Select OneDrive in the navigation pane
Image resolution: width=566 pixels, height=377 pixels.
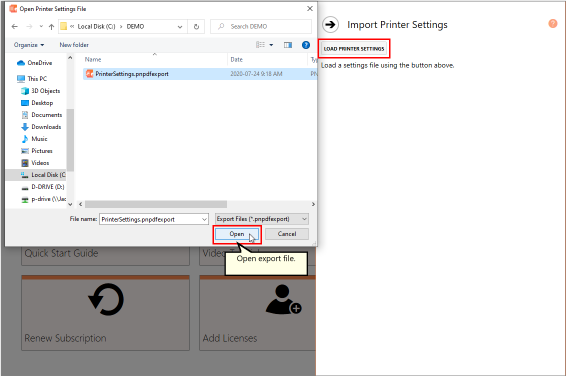[x=35, y=63]
